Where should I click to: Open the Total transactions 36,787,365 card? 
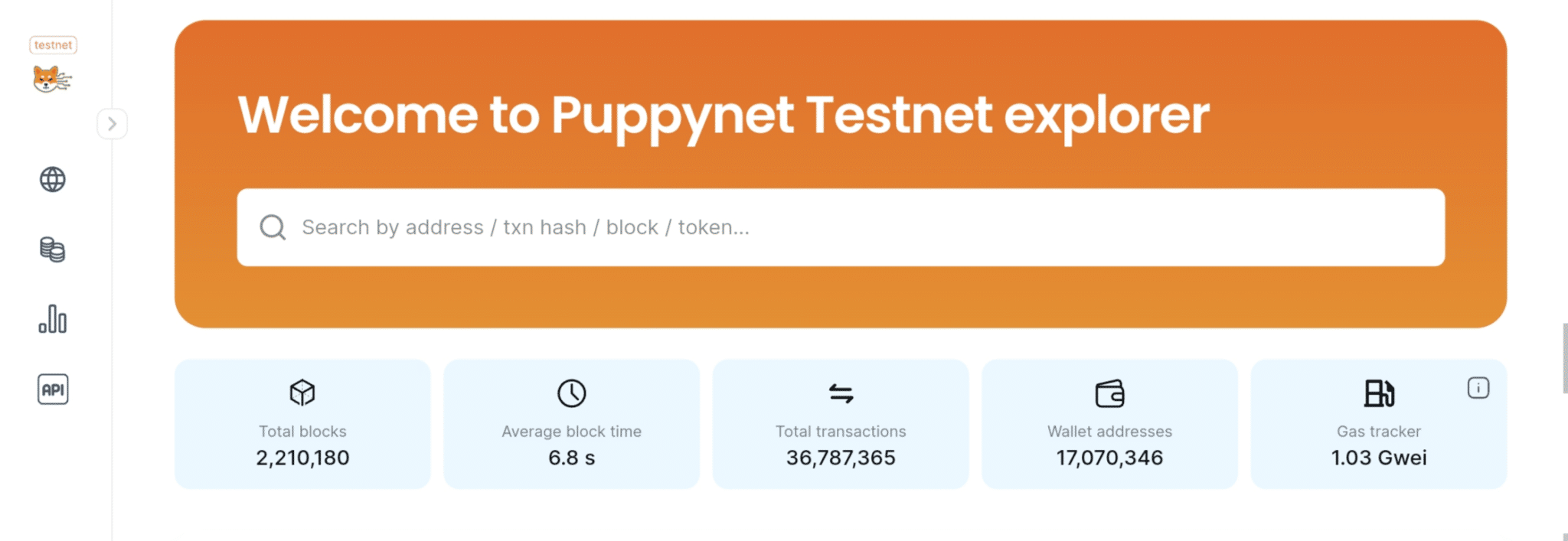pyautogui.click(x=841, y=424)
